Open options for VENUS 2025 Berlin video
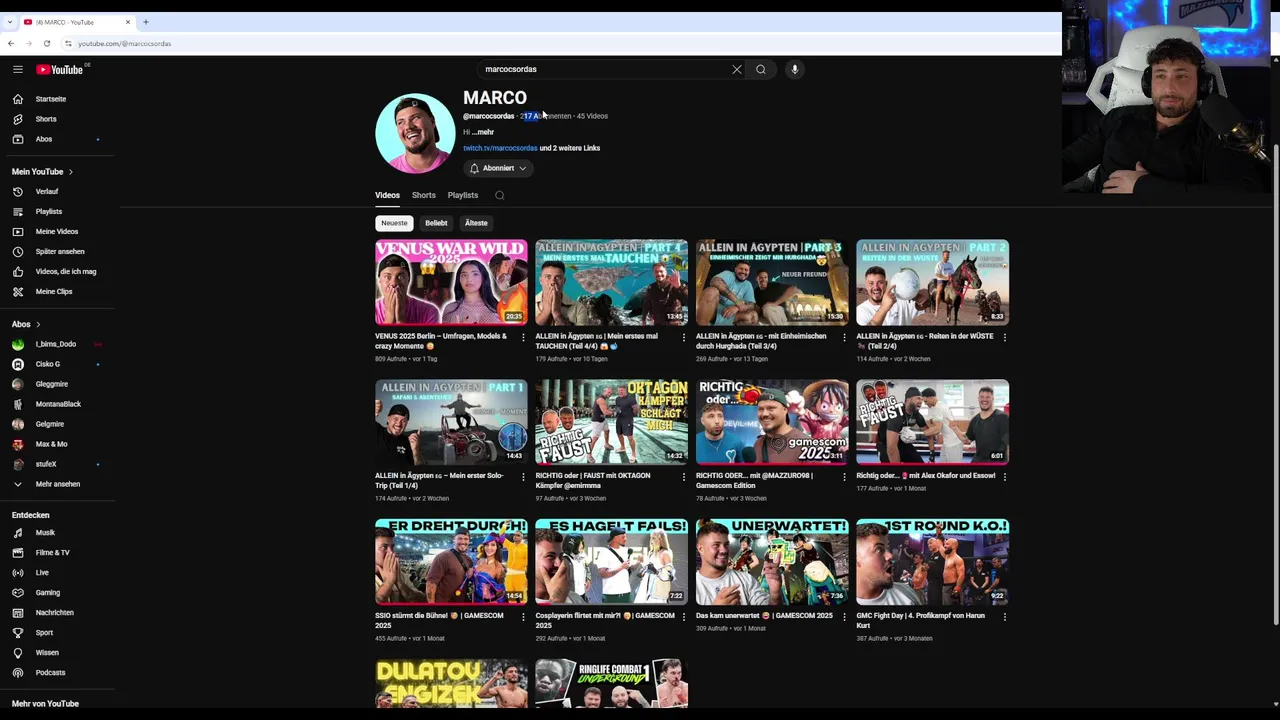 coord(523,337)
